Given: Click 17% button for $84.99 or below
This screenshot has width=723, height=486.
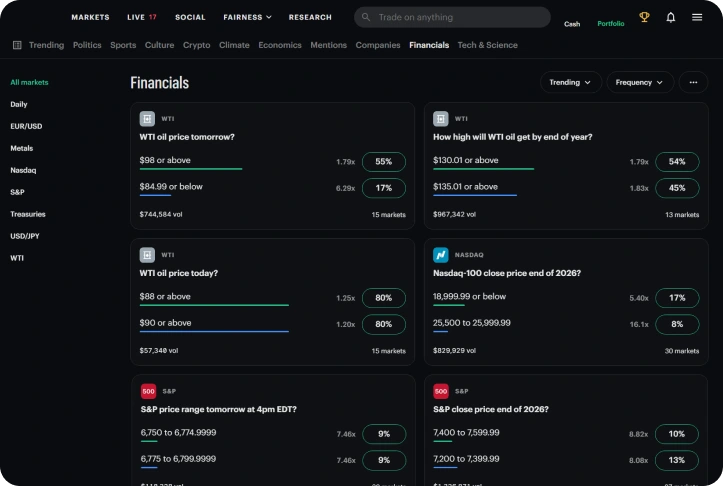Looking at the screenshot, I should [x=384, y=188].
